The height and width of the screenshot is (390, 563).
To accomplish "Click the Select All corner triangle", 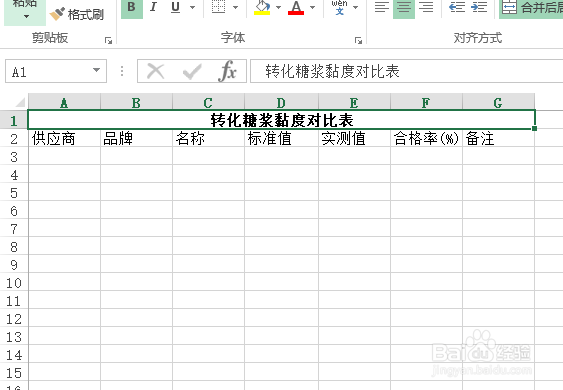I will tap(20, 102).
